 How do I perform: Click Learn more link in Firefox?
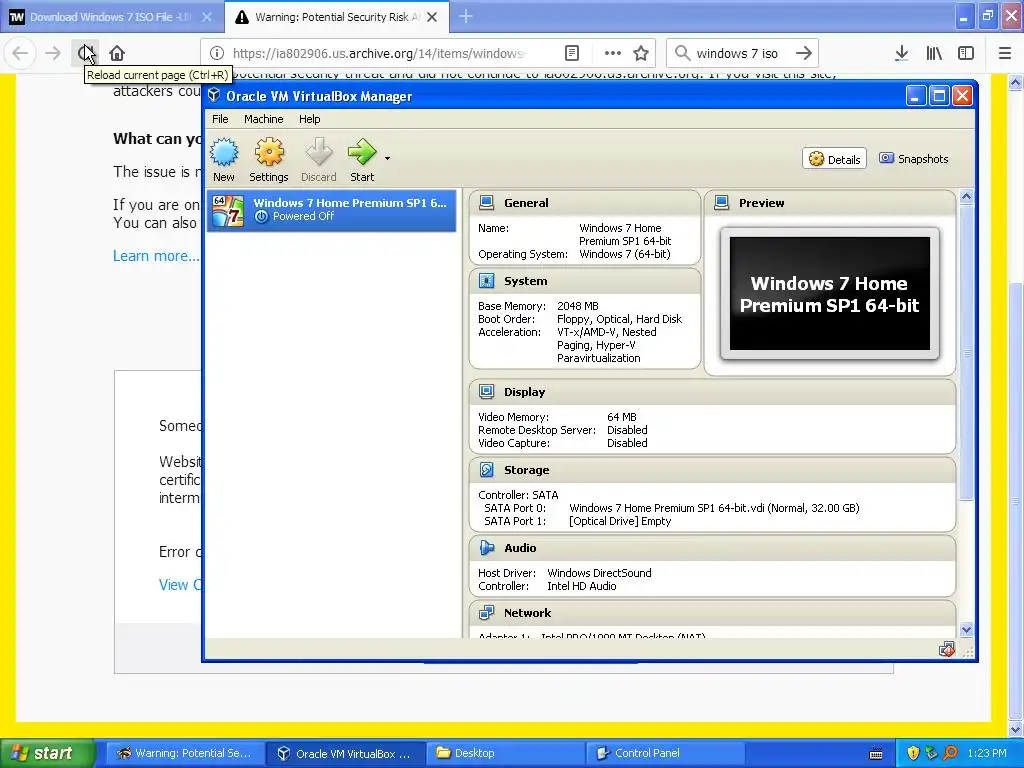155,256
